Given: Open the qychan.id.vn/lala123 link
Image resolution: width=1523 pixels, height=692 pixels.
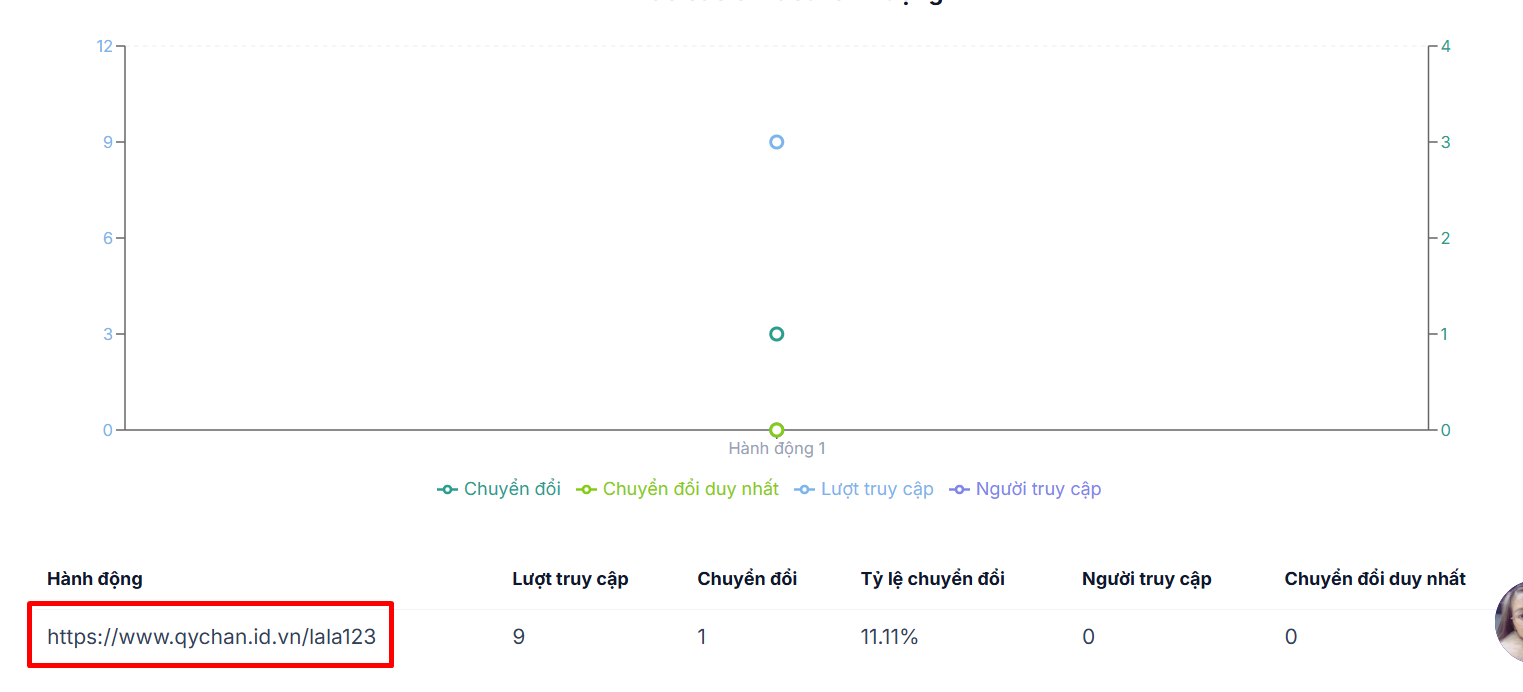Looking at the screenshot, I should click(211, 637).
